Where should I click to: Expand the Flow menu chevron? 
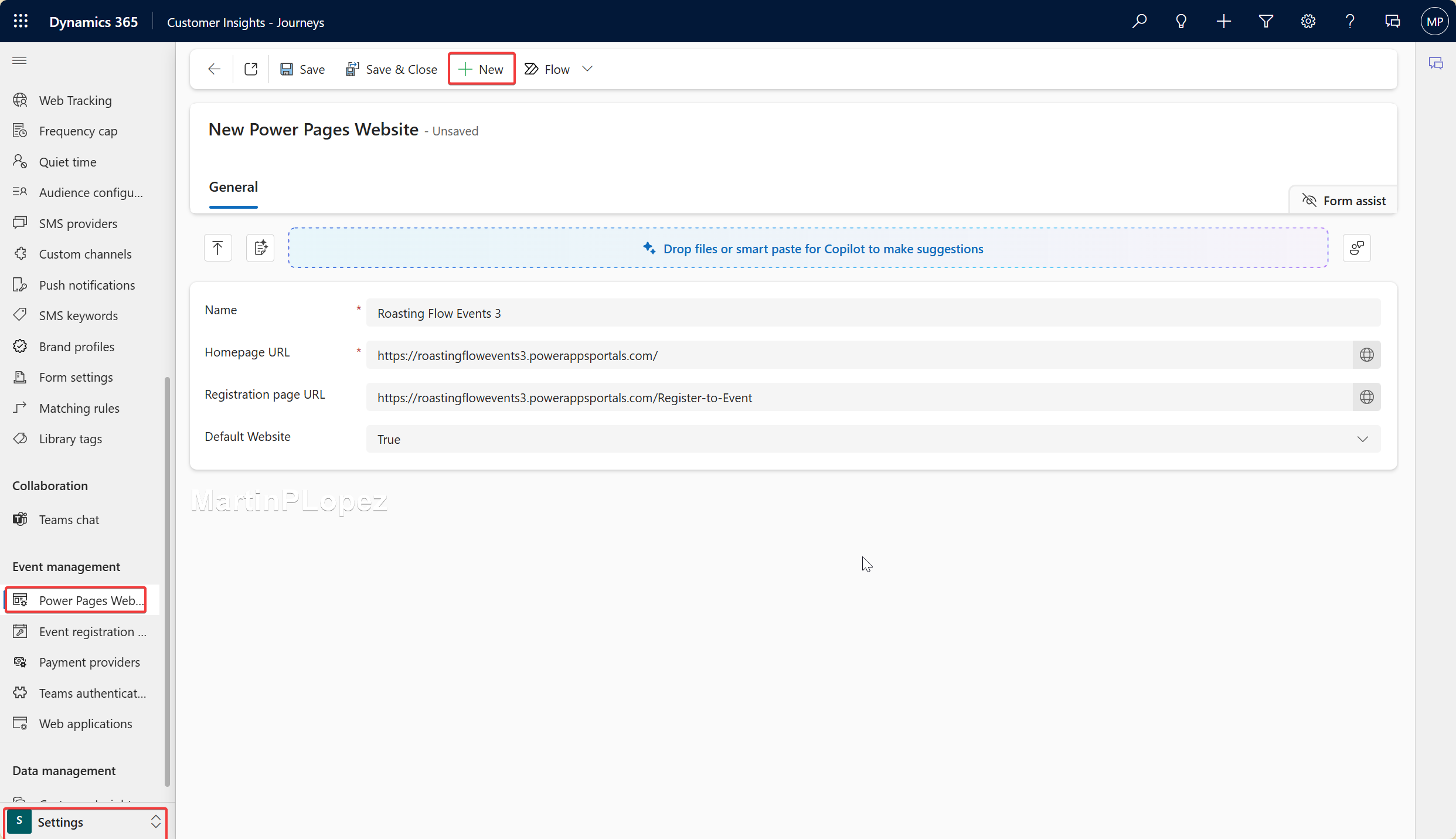point(587,69)
